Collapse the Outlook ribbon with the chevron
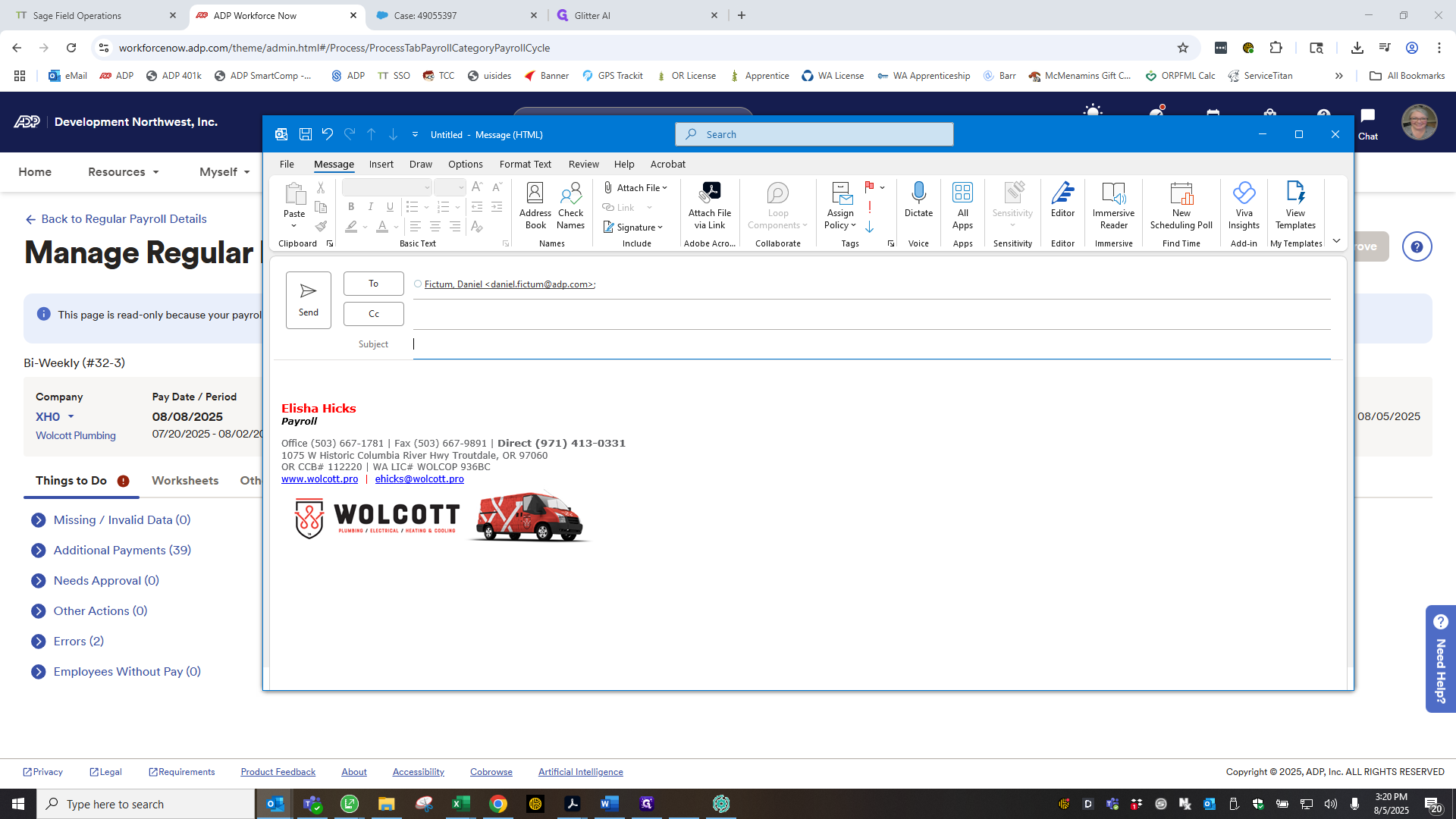This screenshot has width=1456, height=819. pyautogui.click(x=1336, y=241)
